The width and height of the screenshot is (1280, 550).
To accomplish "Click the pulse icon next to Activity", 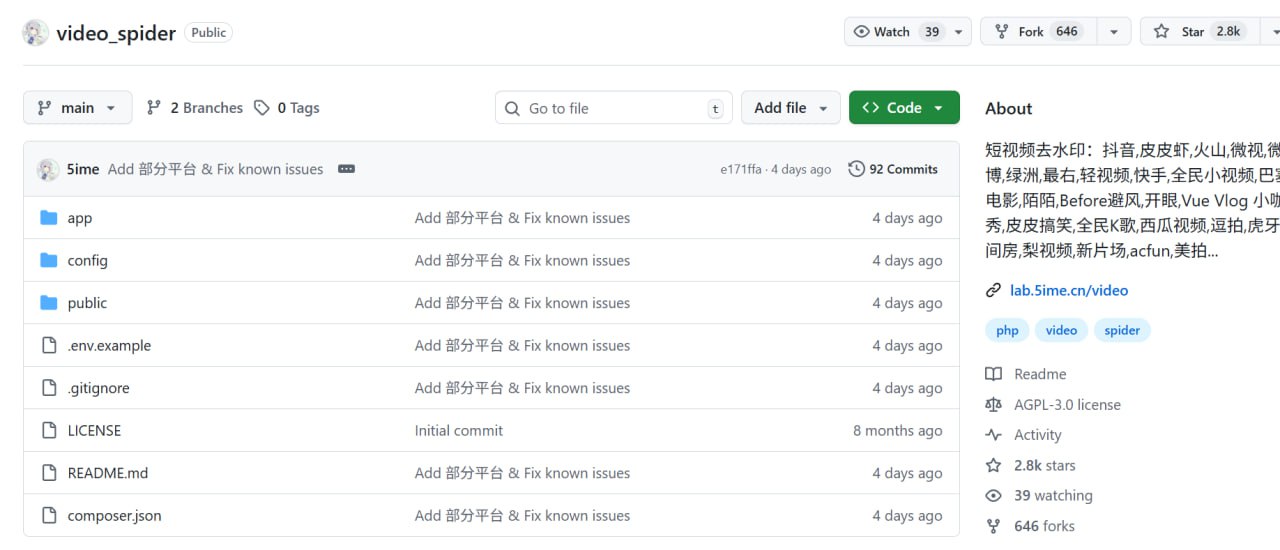I will point(993,435).
